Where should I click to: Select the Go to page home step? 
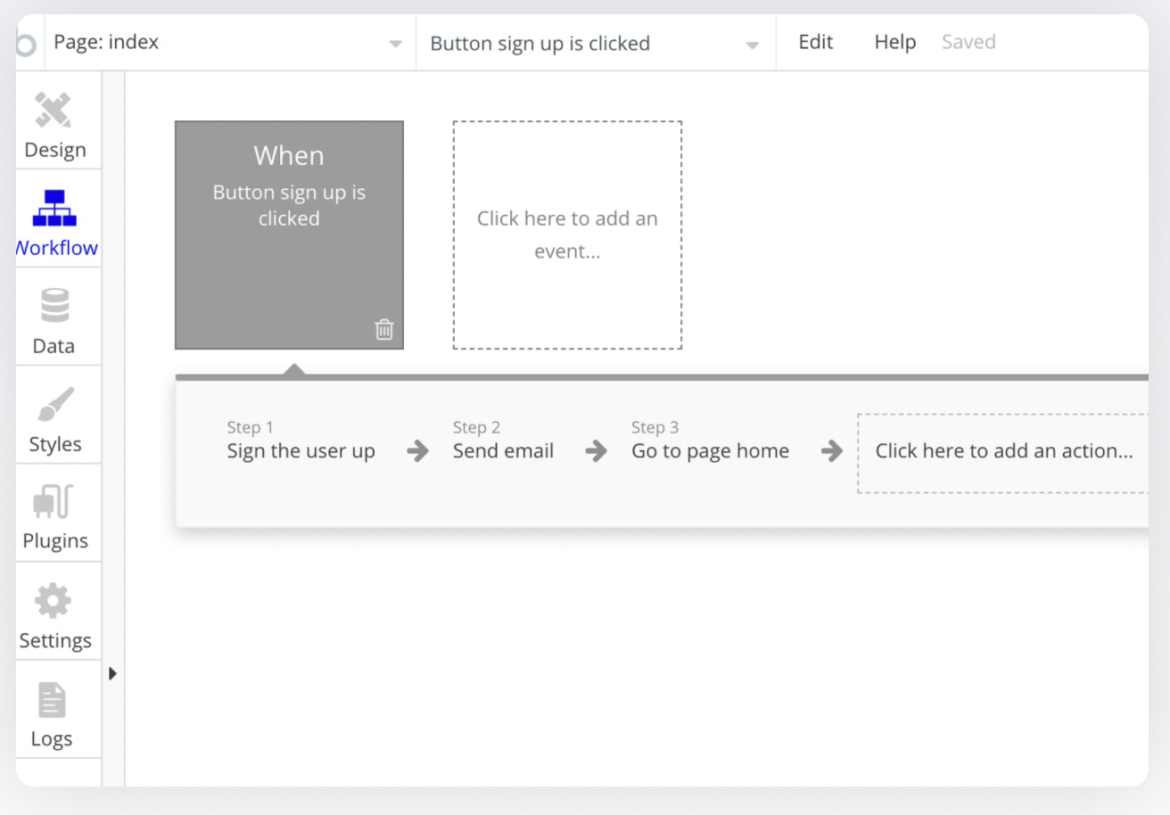click(709, 451)
